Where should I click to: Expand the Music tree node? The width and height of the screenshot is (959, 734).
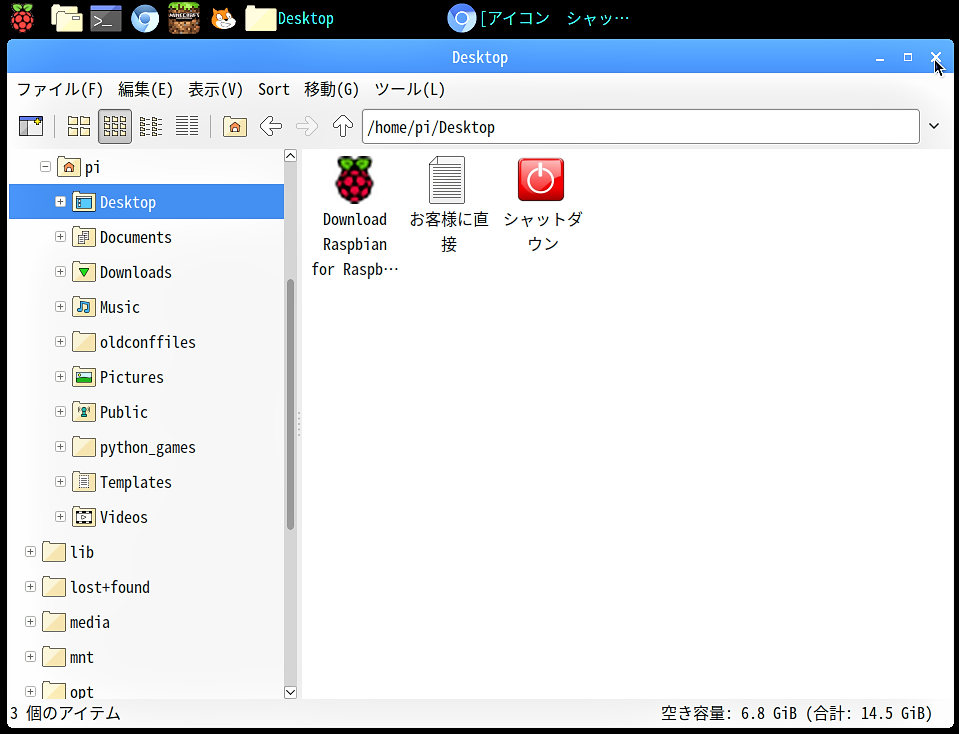coord(60,306)
